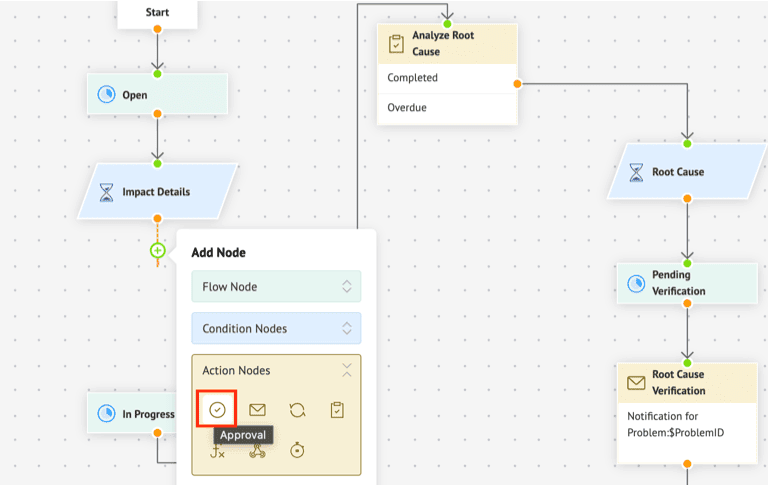Click the green input port on Open node
The image size is (768, 485).
click(x=157, y=74)
